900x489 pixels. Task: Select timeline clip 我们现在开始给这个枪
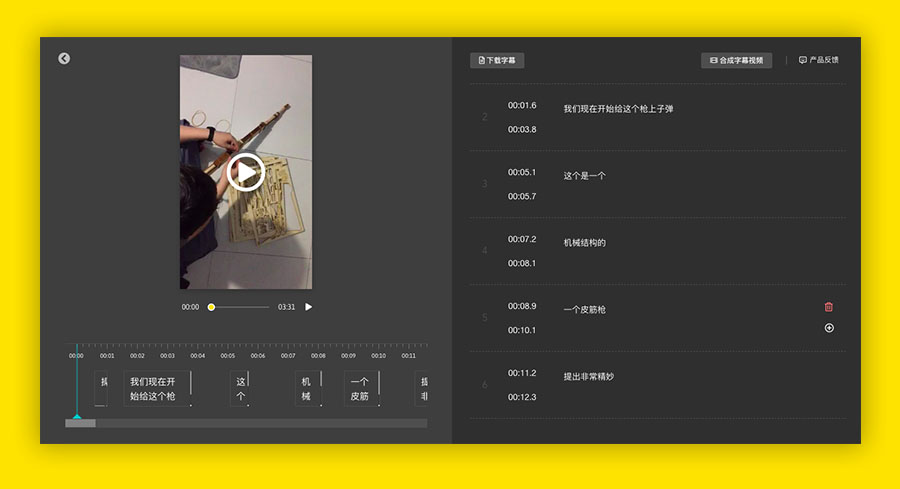(157, 389)
